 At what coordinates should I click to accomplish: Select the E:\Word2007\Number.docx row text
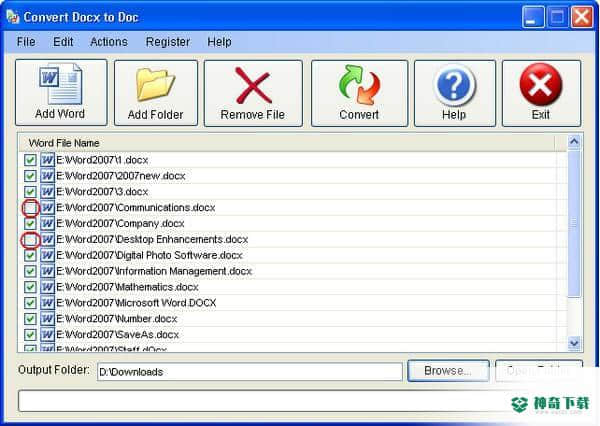117,318
